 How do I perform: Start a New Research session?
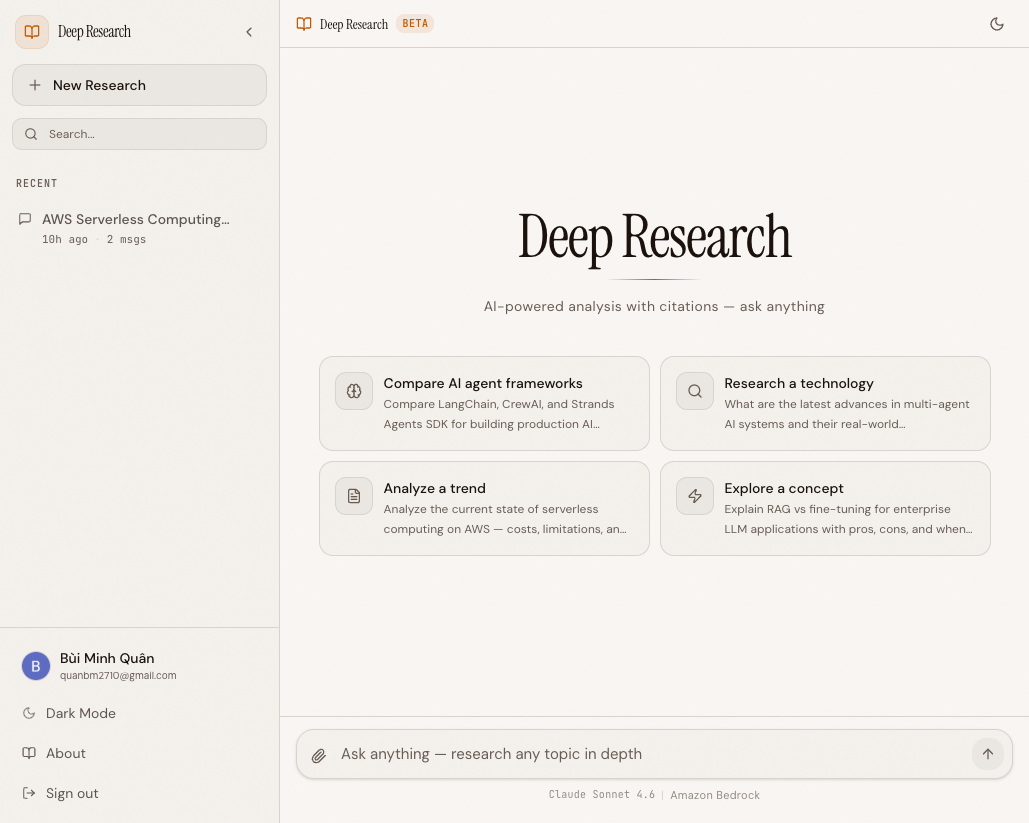point(139,85)
